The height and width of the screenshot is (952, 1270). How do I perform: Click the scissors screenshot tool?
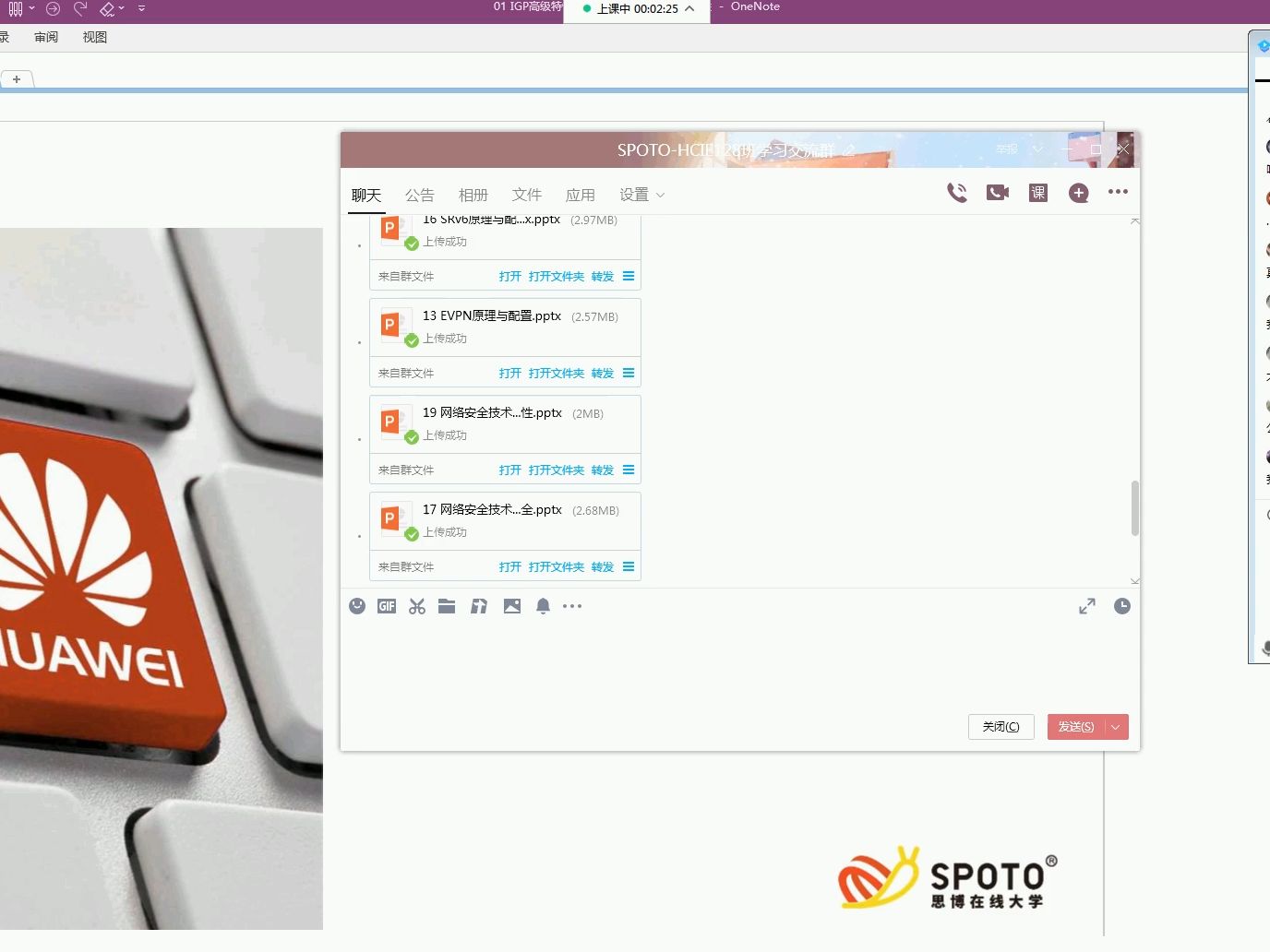(x=417, y=606)
